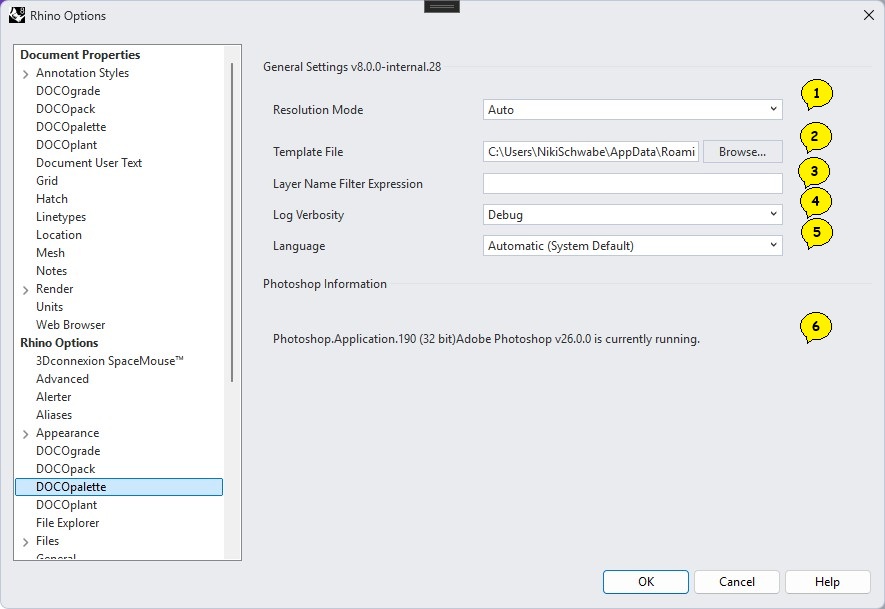Expand the Files tree node chevron
Viewport: 885px width, 609px height.
25,542
